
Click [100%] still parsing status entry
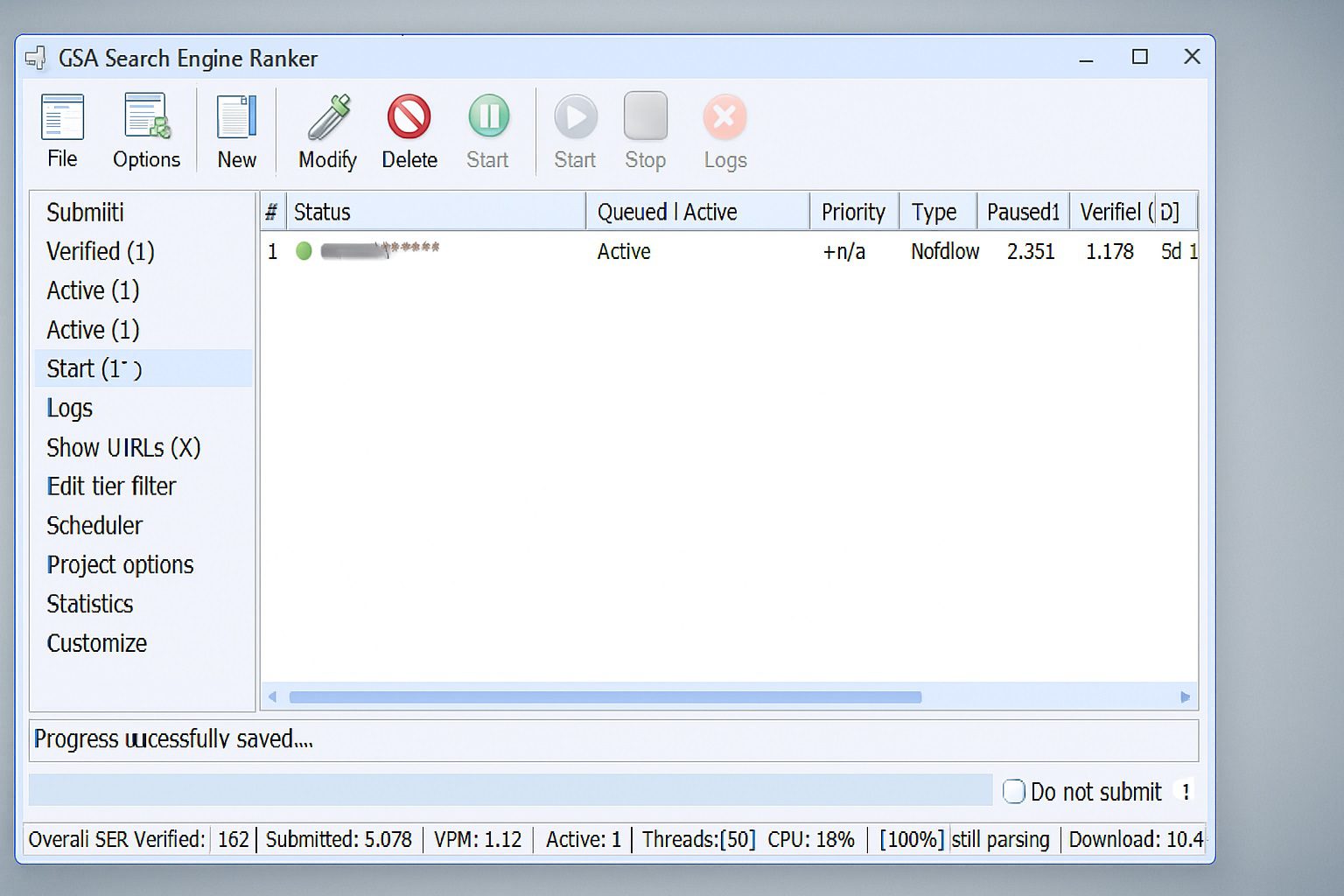pos(964,840)
